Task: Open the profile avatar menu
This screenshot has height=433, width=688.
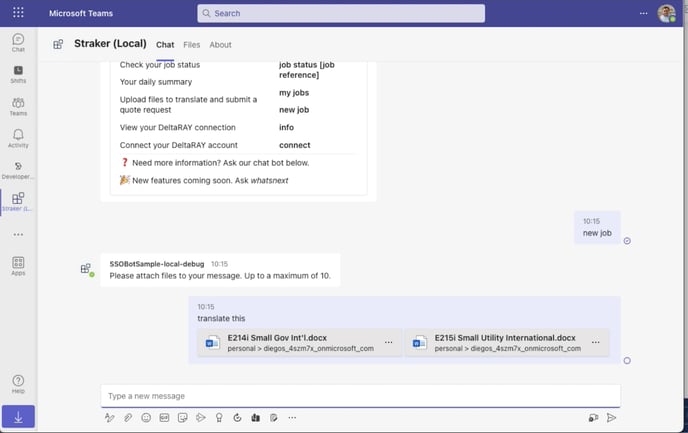Action: coord(666,13)
